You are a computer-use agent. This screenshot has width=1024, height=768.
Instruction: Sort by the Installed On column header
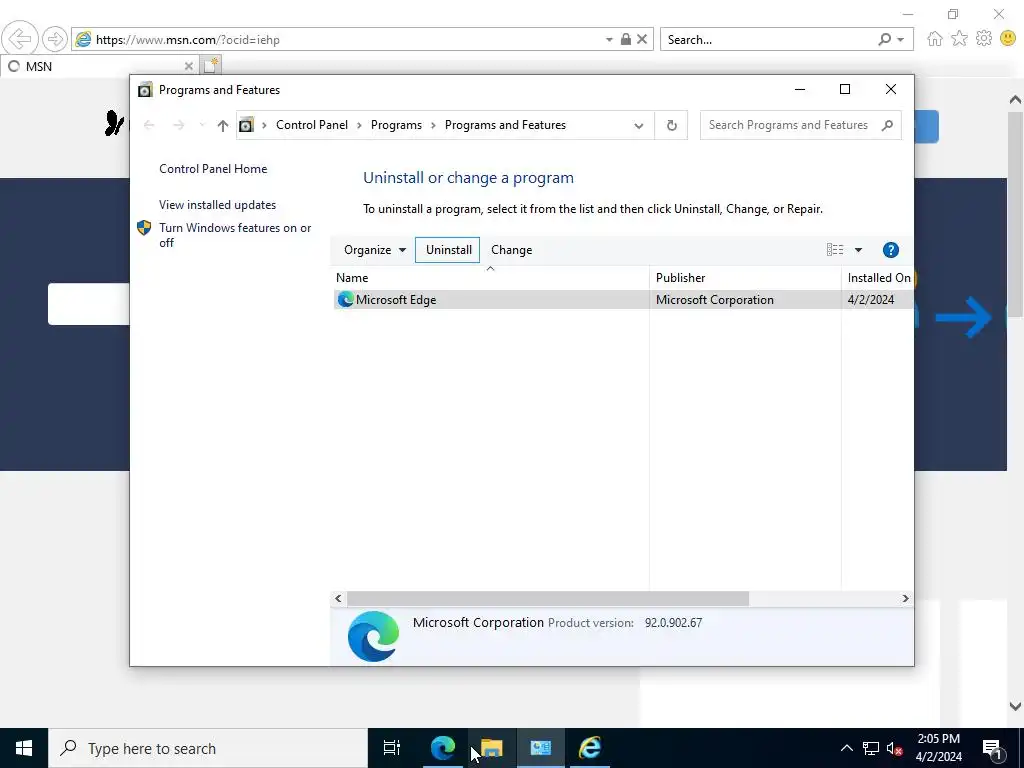(878, 278)
